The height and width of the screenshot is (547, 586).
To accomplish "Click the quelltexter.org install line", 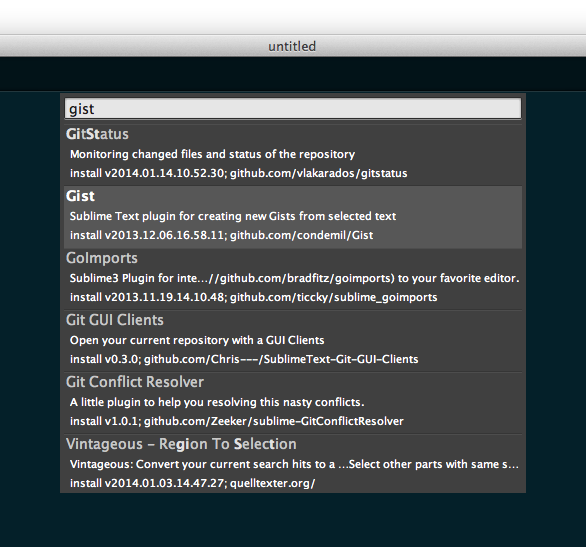I will [x=192, y=483].
